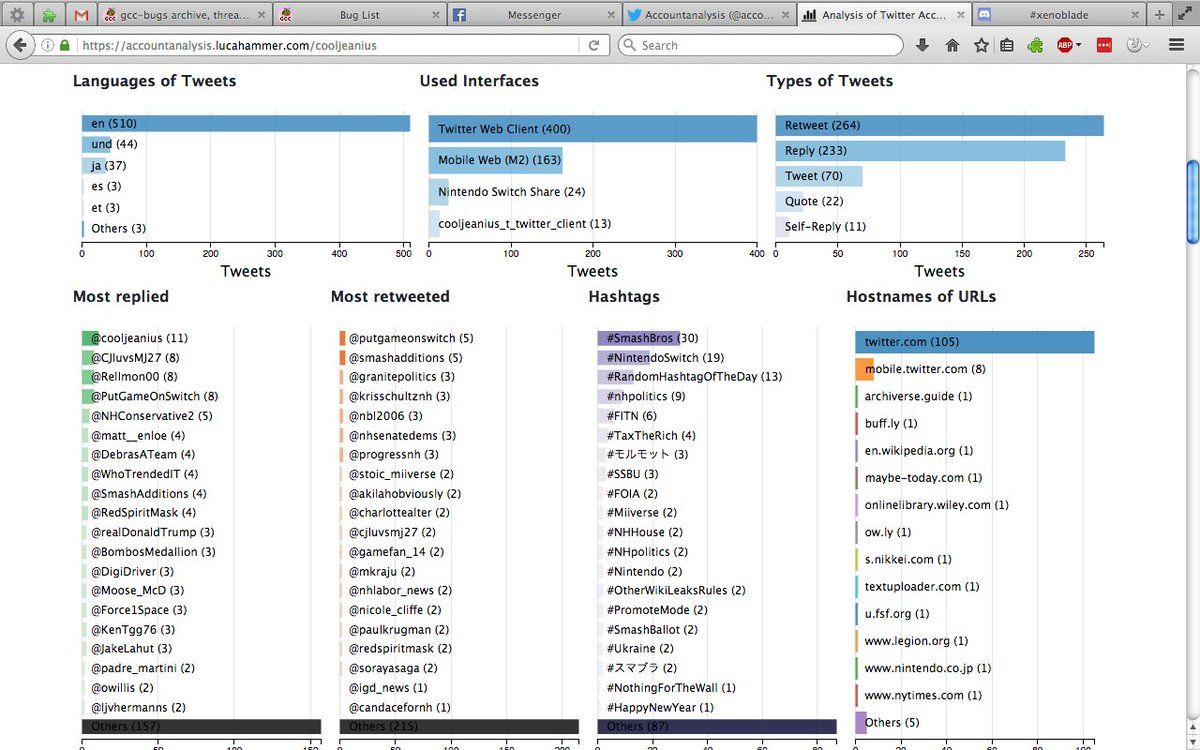Click @cooljeanius (11) in Most replied

tap(139, 338)
